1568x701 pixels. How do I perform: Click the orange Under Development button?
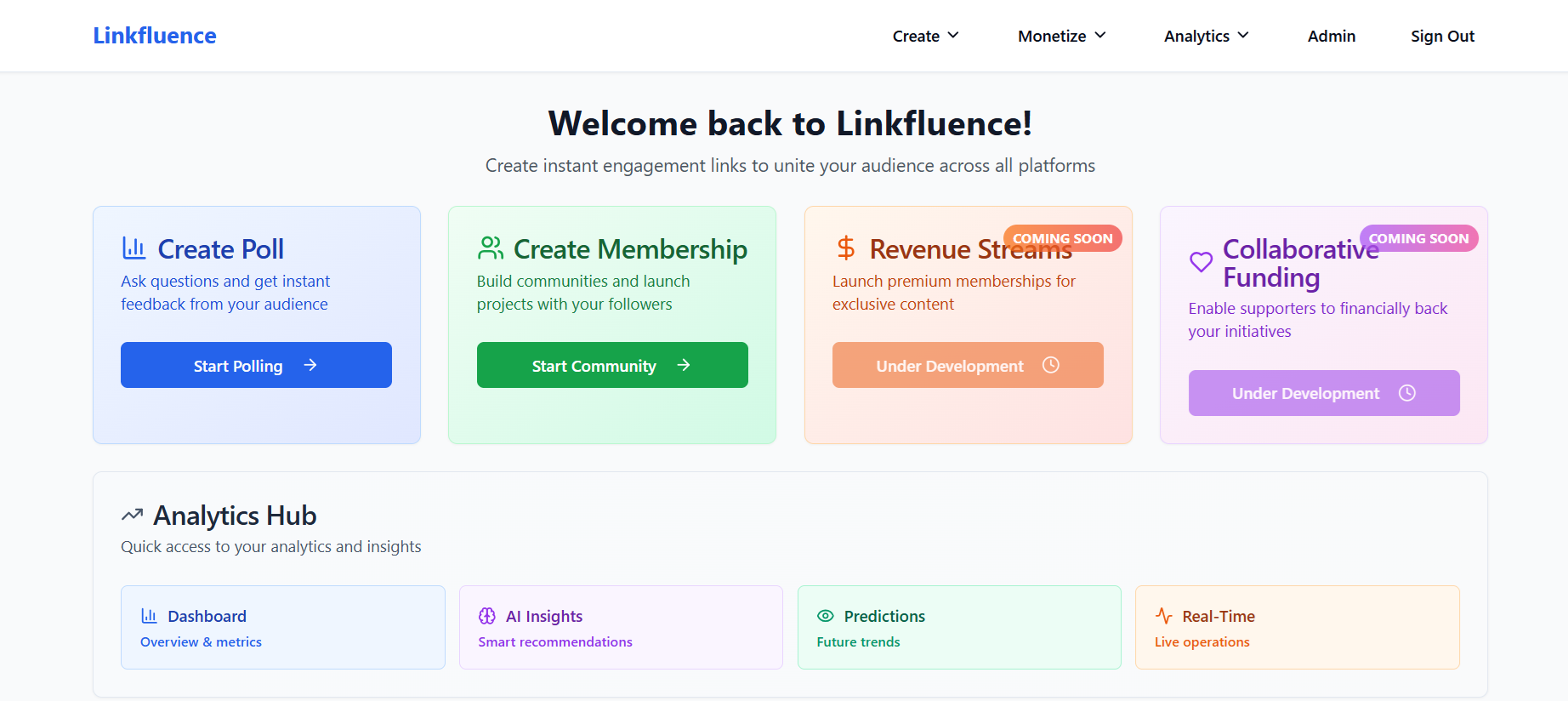tap(968, 365)
